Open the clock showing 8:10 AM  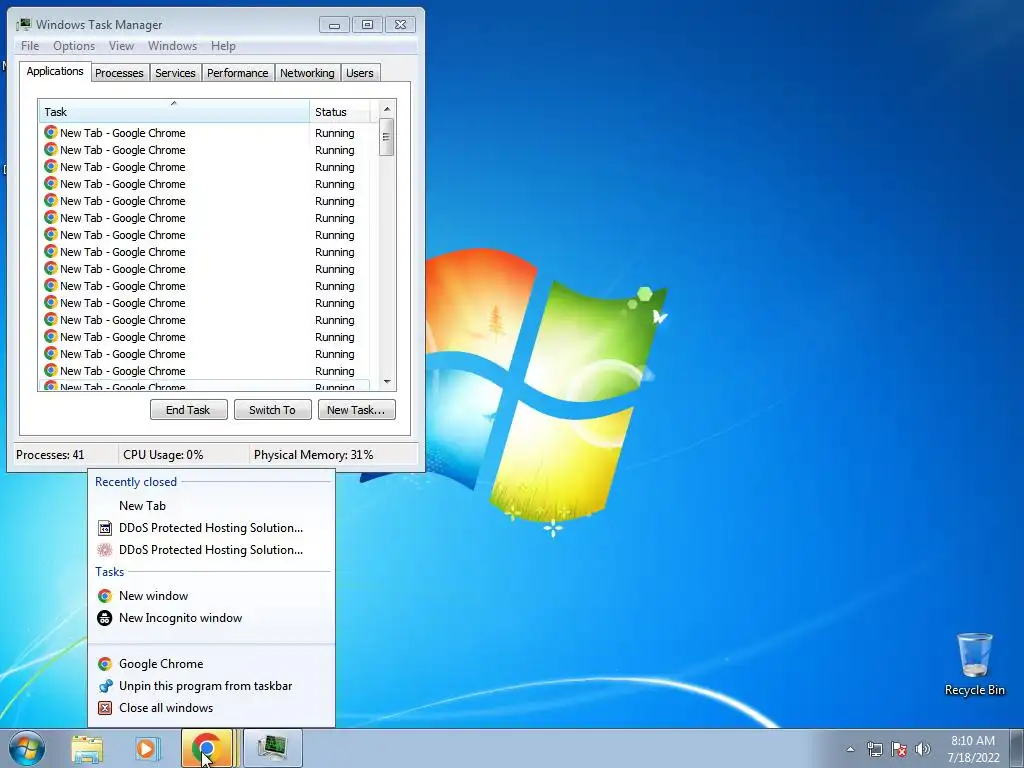(973, 748)
